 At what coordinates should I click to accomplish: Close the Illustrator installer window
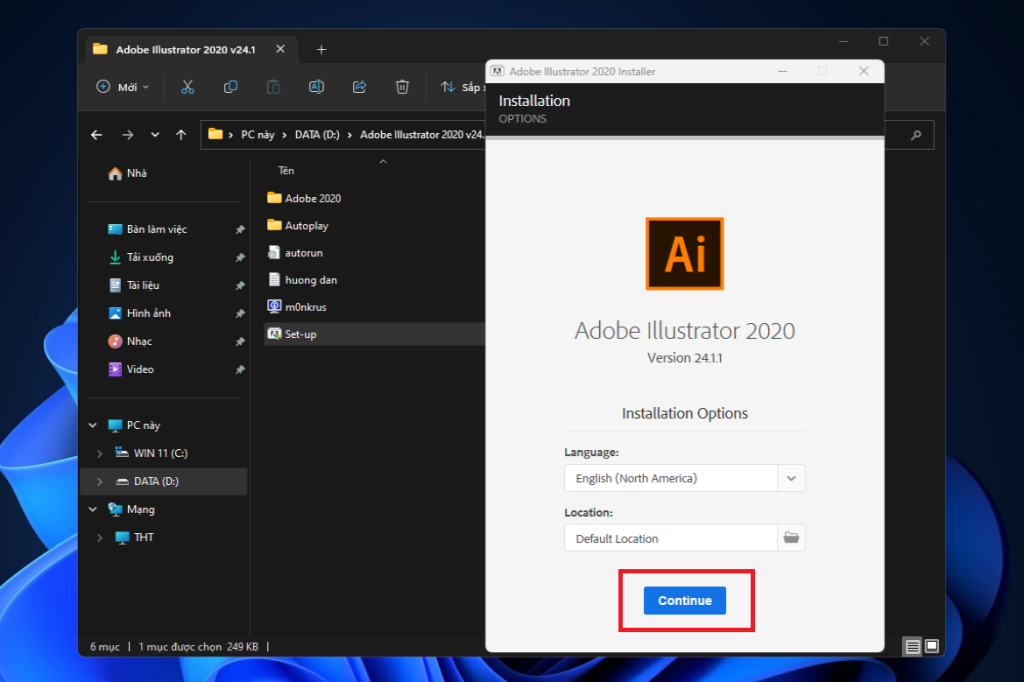[x=863, y=71]
